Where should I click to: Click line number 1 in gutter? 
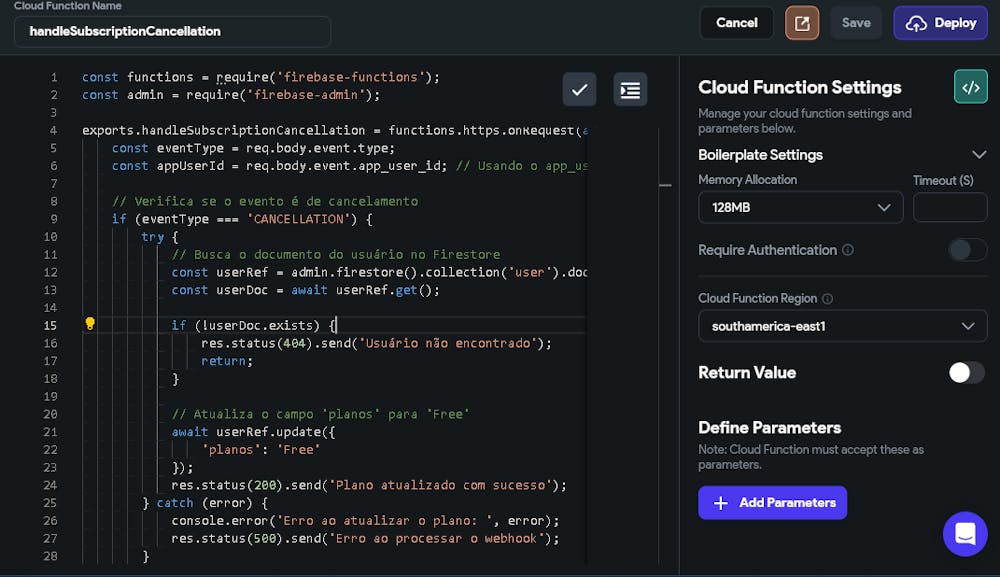click(x=54, y=77)
